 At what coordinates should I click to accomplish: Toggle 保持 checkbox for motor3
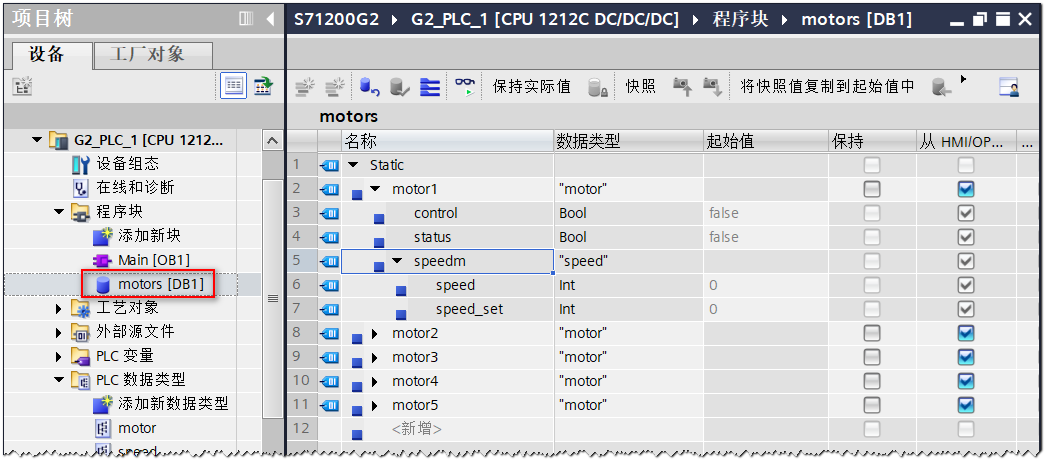[872, 357]
